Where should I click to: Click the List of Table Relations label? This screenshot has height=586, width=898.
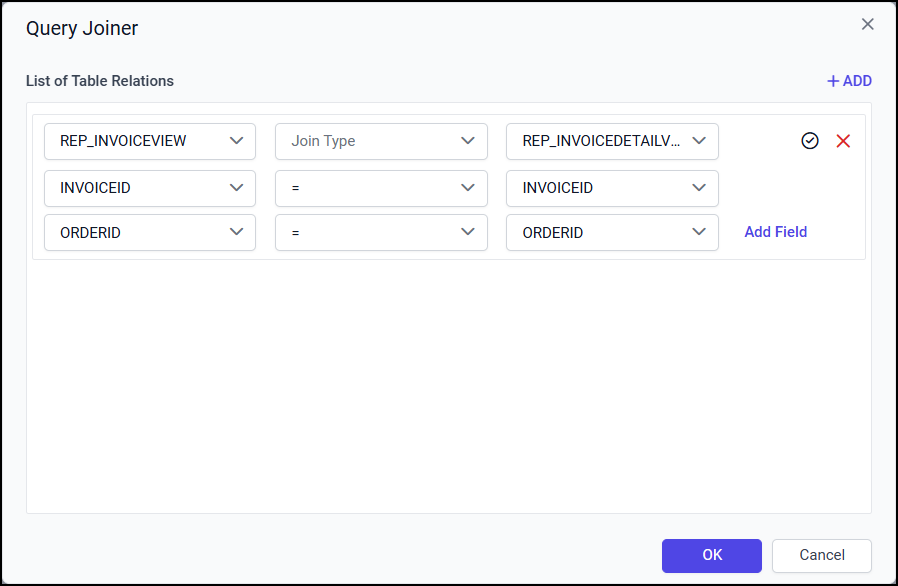click(100, 81)
